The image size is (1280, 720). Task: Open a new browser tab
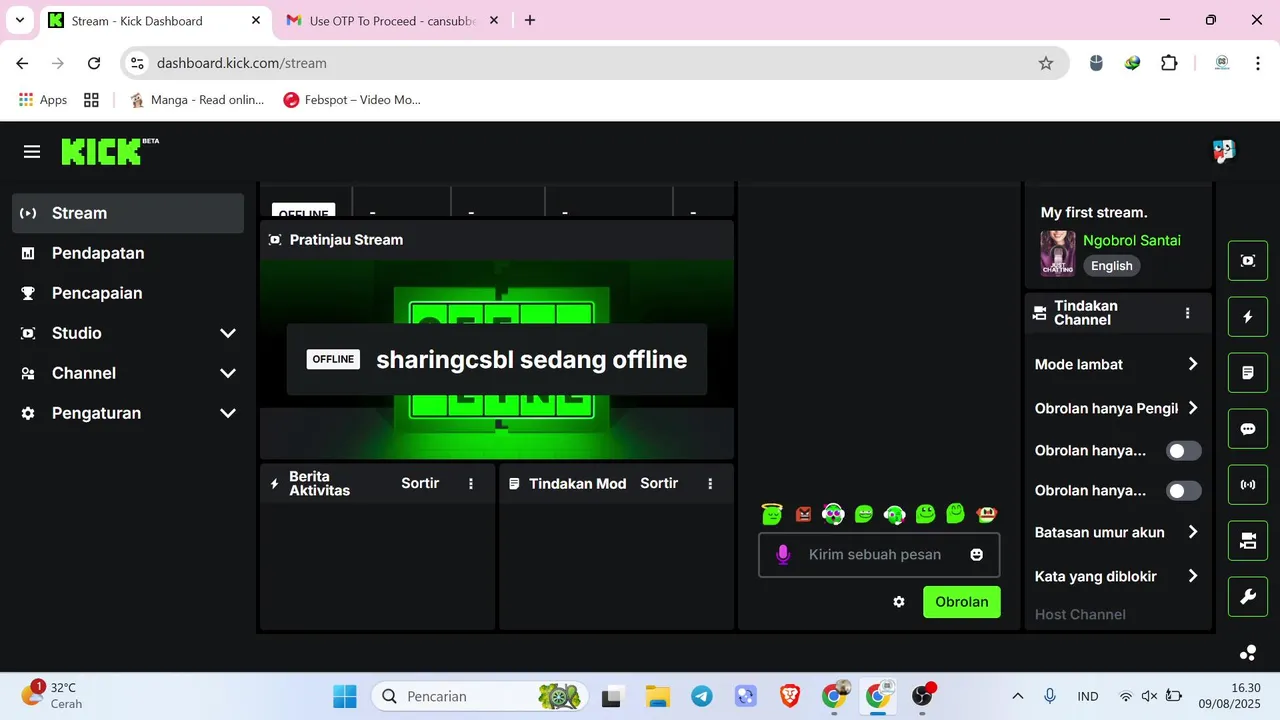530,20
